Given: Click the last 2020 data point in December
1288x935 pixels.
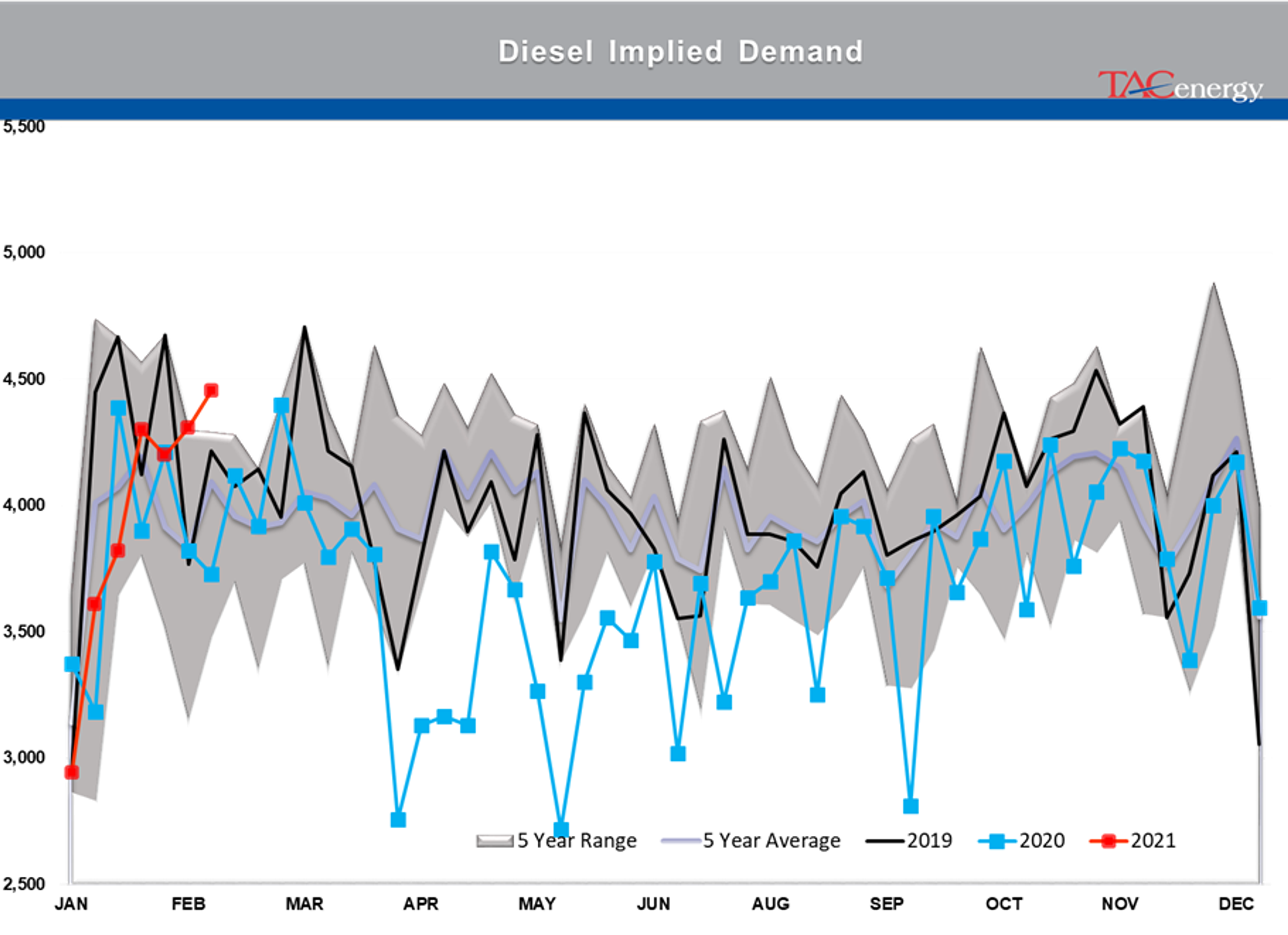Looking at the screenshot, I should pyautogui.click(x=1259, y=608).
